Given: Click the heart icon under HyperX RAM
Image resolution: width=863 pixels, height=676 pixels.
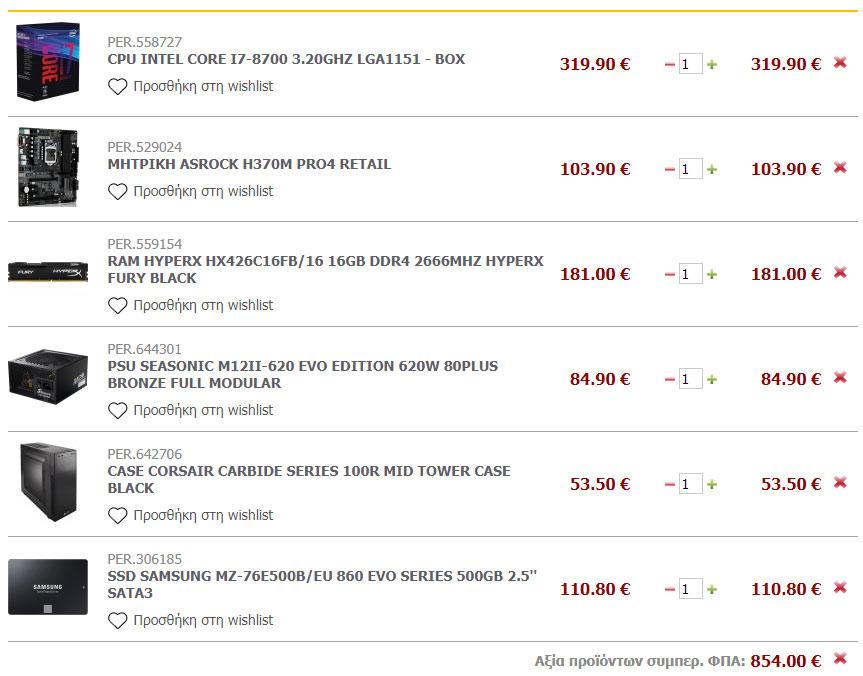Looking at the screenshot, I should tap(118, 305).
